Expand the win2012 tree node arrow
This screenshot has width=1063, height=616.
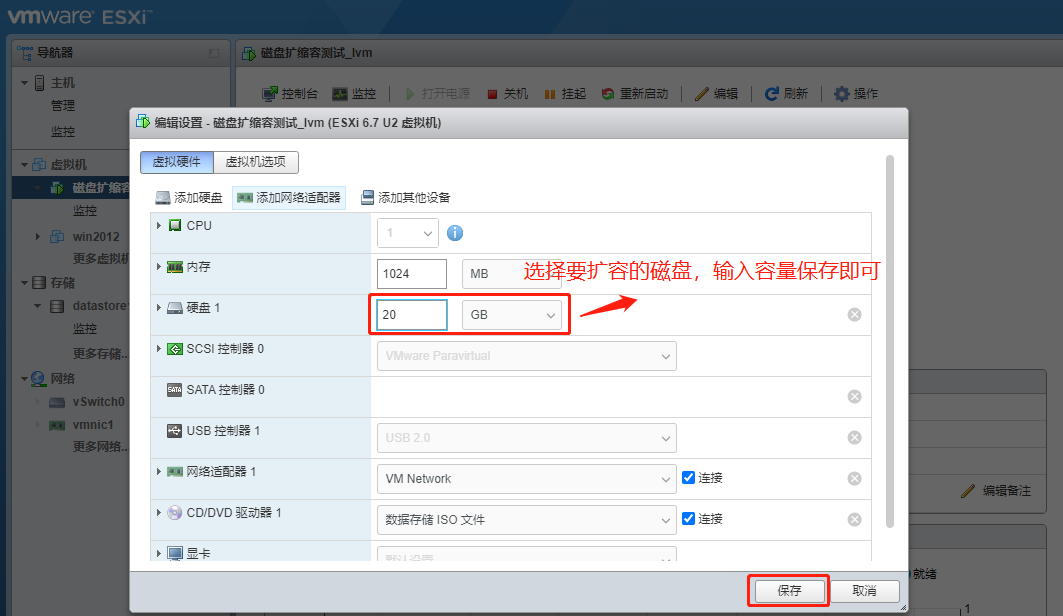(38, 237)
